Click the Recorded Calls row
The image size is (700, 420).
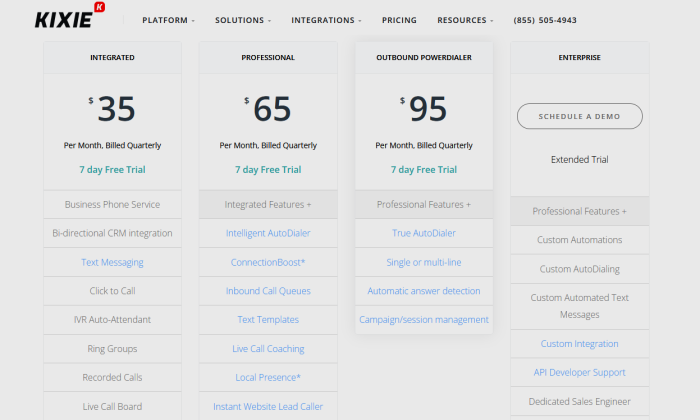[112, 378]
